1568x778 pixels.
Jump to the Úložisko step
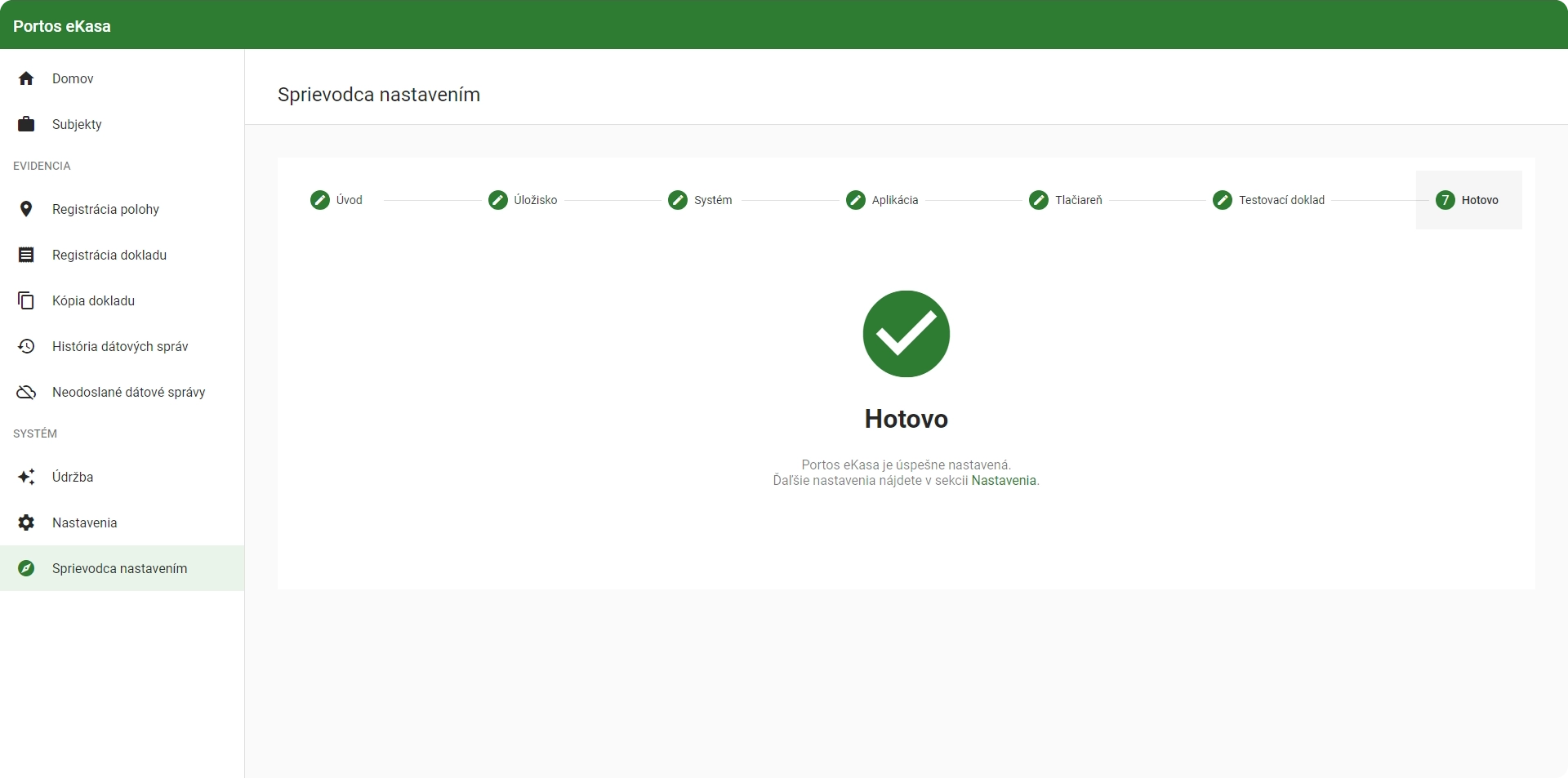click(x=523, y=200)
